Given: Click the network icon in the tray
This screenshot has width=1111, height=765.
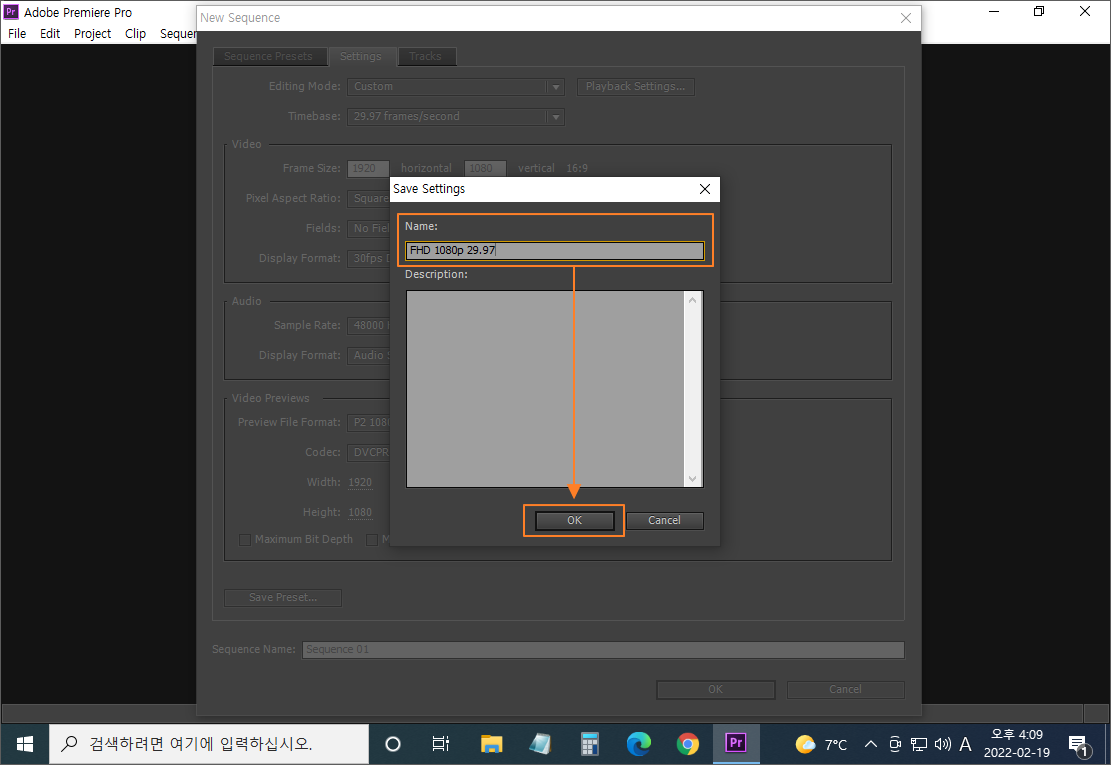Looking at the screenshot, I should 919,744.
